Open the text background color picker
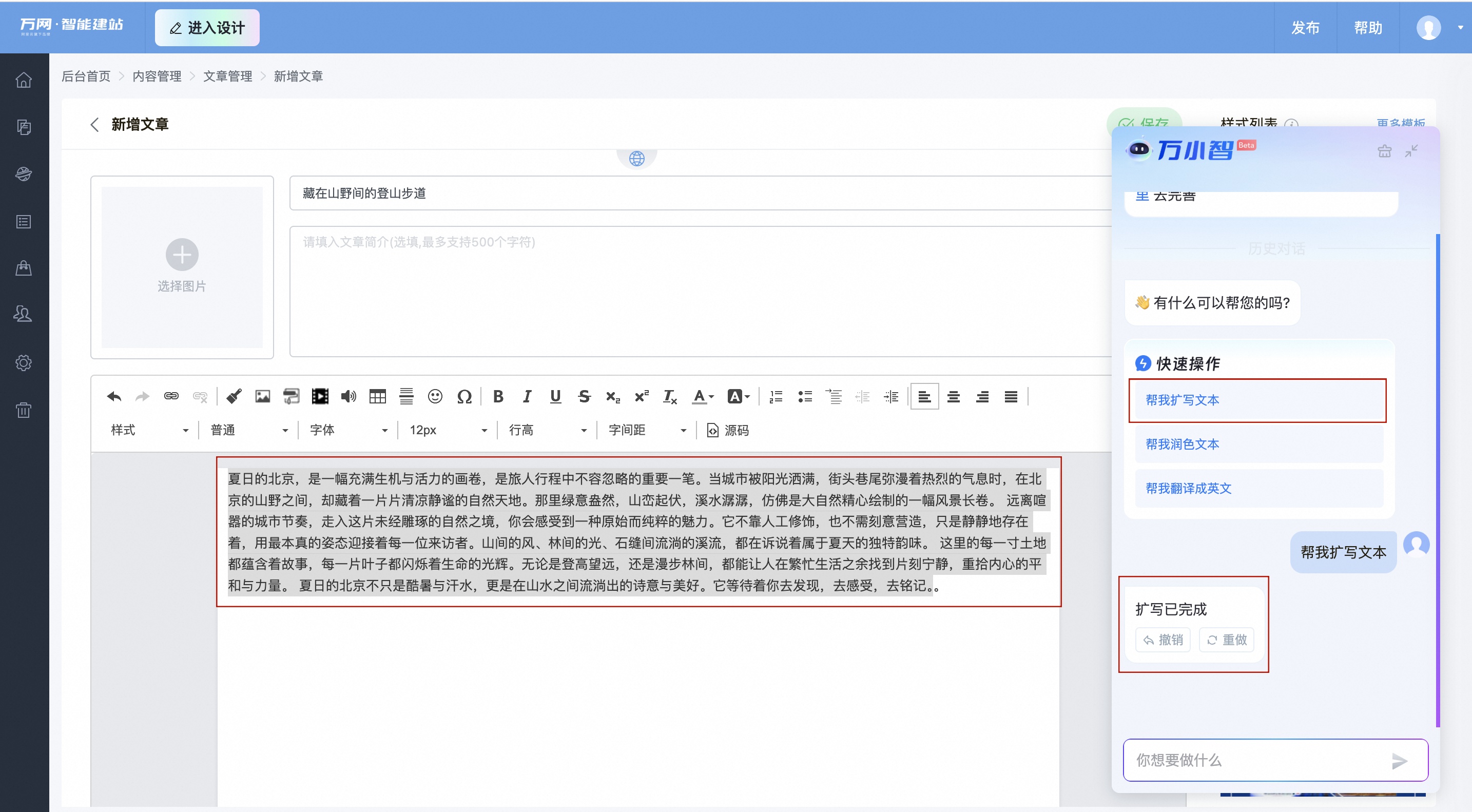The width and height of the screenshot is (1472, 812). (x=738, y=397)
